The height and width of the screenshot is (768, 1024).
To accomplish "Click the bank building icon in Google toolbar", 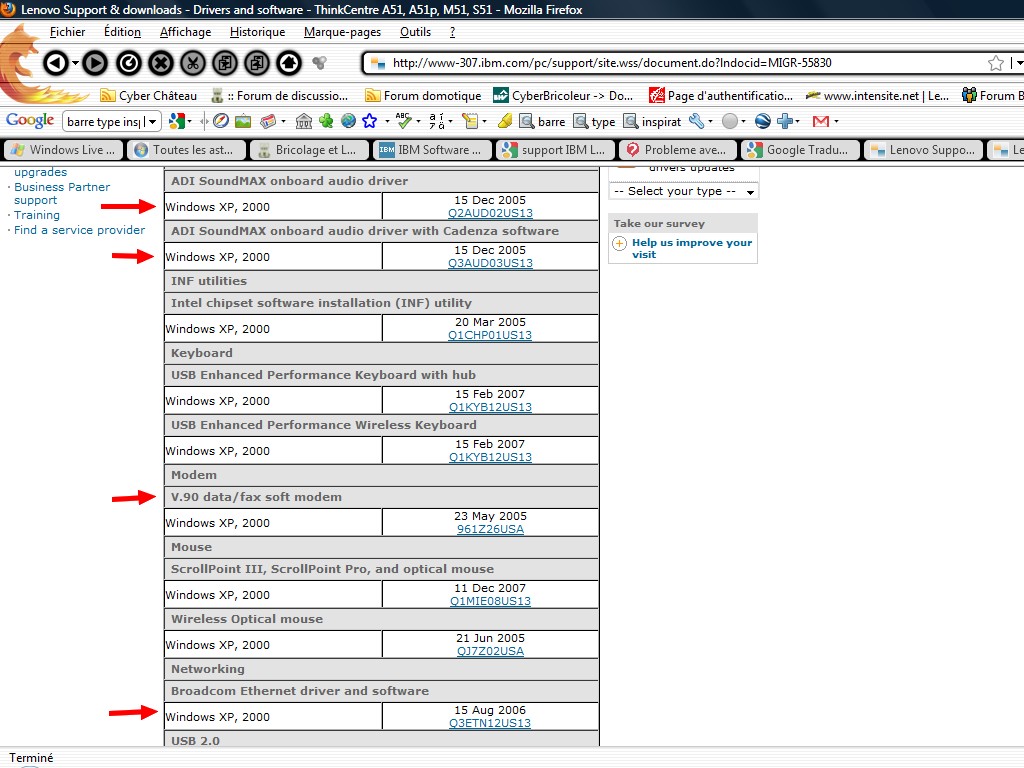I will (304, 121).
